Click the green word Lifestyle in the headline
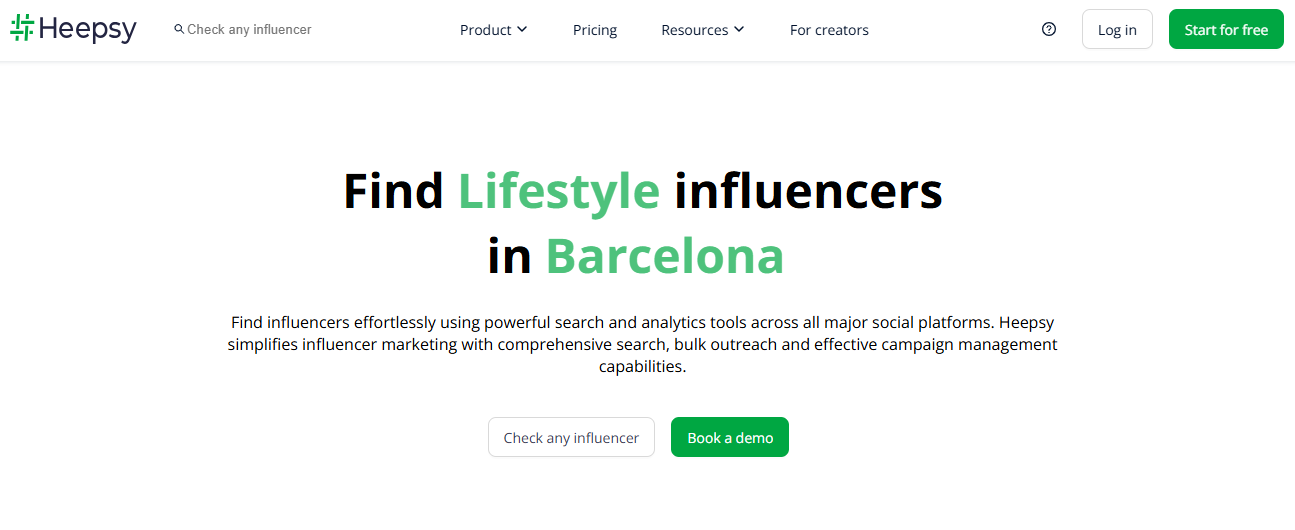Image resolution: width=1295 pixels, height=530 pixels. pos(559,190)
